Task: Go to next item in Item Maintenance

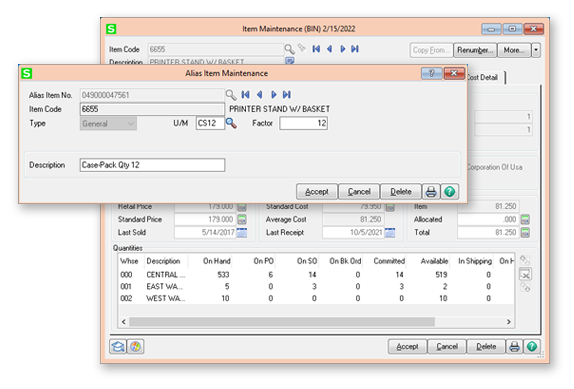Action: tap(343, 49)
